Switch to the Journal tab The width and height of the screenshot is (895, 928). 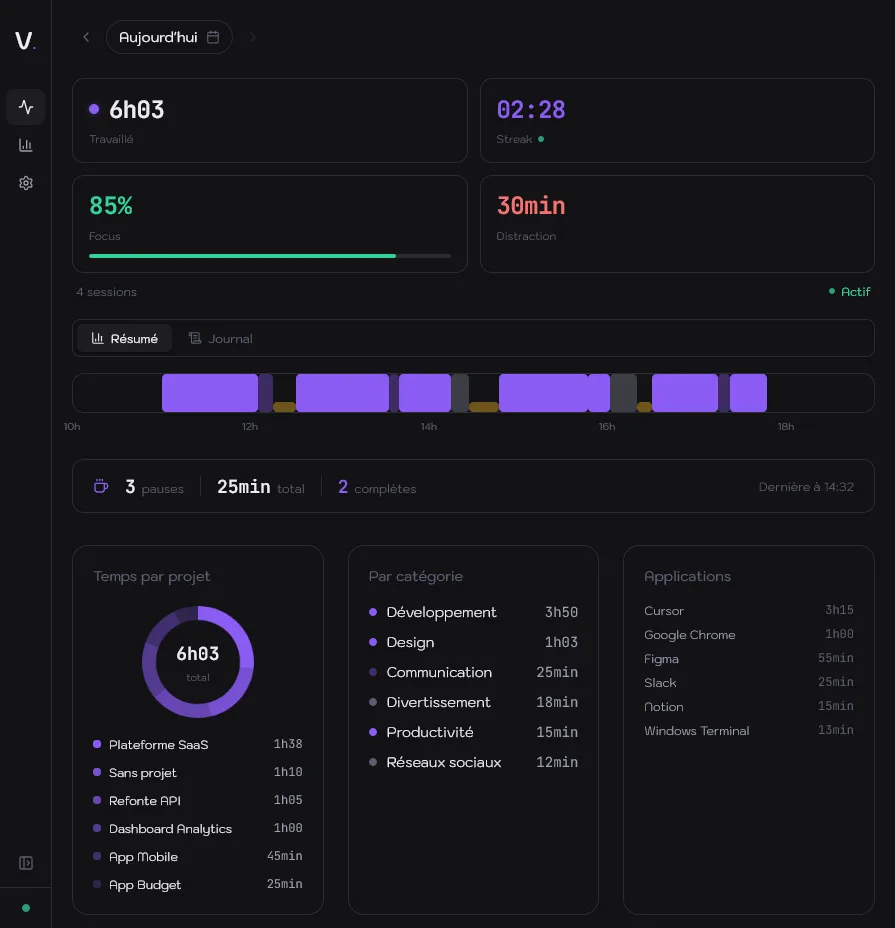tap(221, 339)
